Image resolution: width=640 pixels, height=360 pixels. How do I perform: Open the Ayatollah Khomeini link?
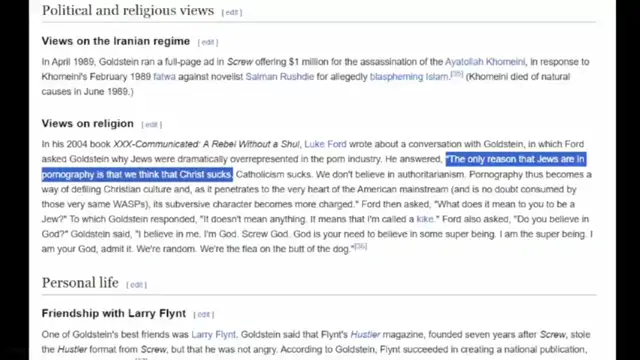tap(485, 62)
